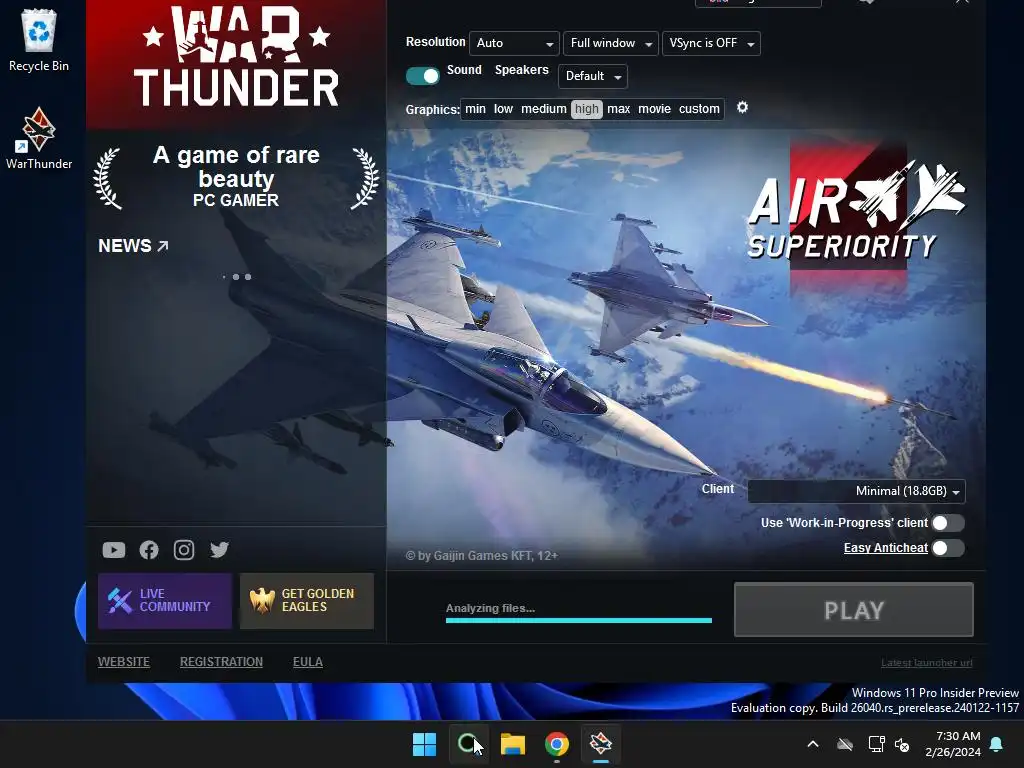The width and height of the screenshot is (1024, 768).
Task: Select medium graphics preset
Action: click(543, 109)
